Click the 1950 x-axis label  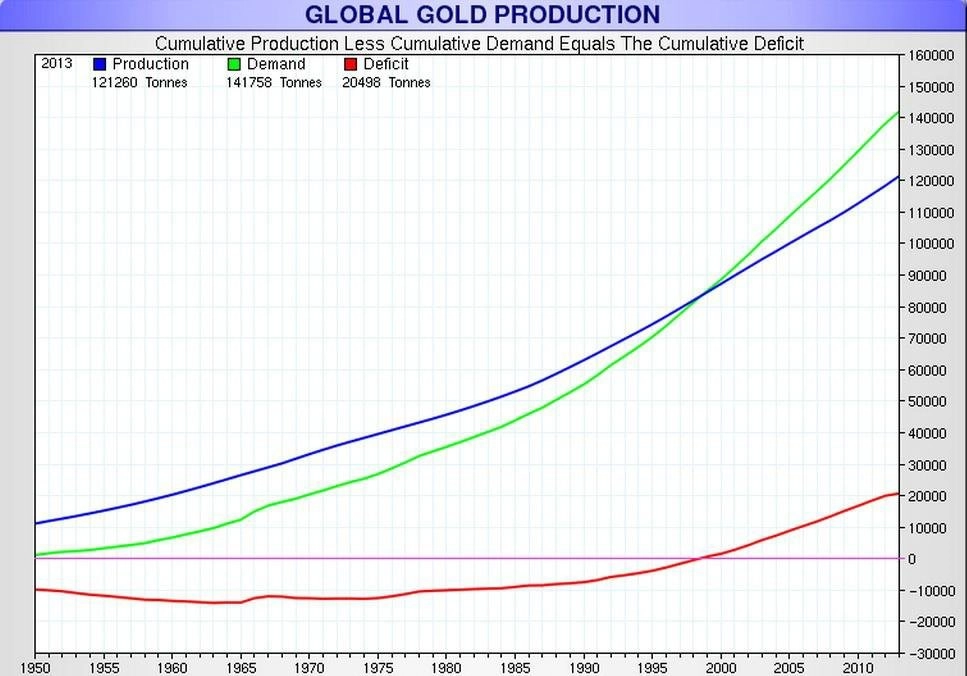[35, 668]
